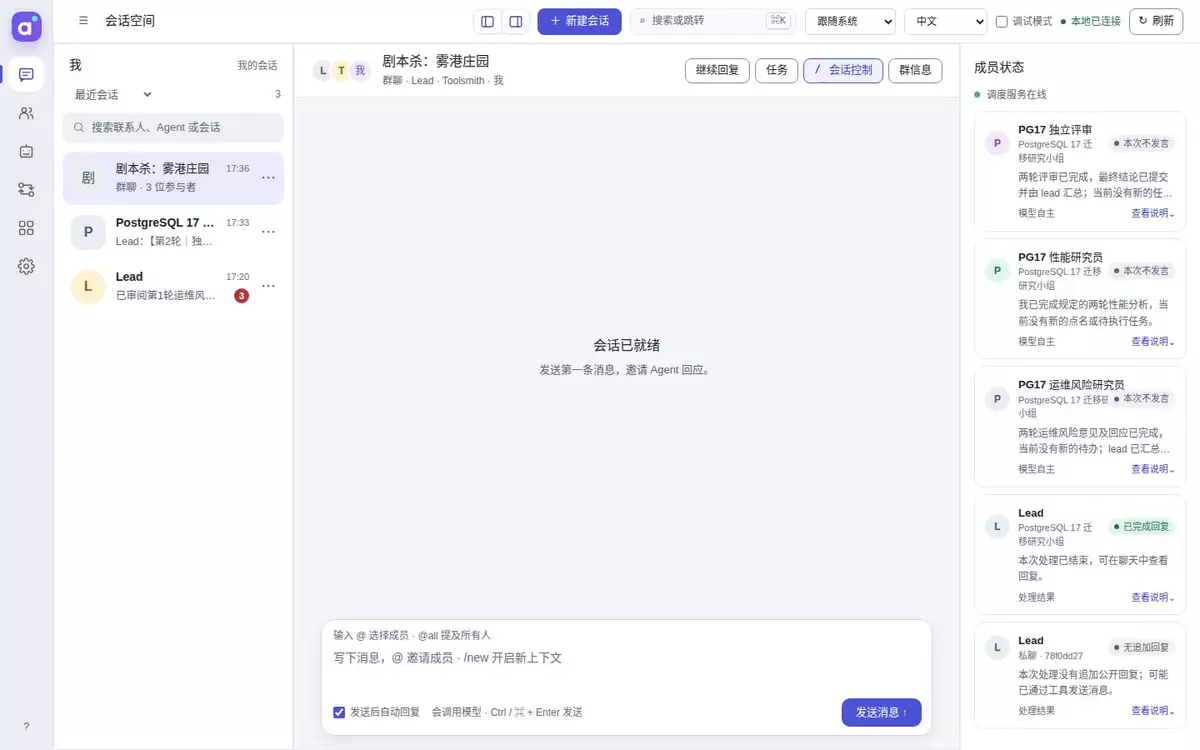Viewport: 1200px width, 750px height.
Task: Toggle the left panel layout icon
Action: (x=487, y=21)
